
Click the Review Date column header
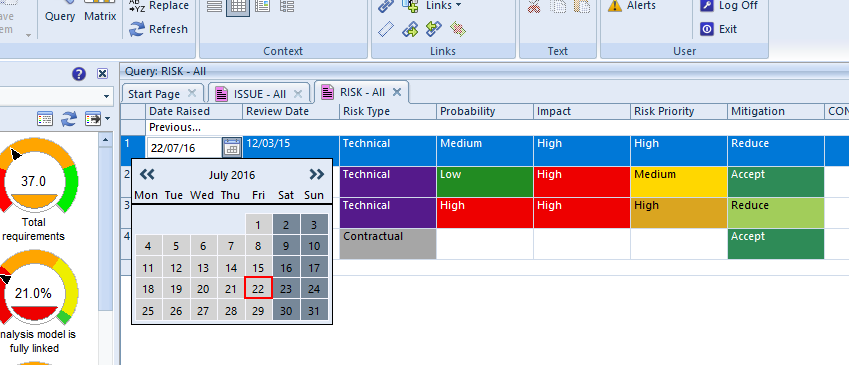click(x=291, y=111)
